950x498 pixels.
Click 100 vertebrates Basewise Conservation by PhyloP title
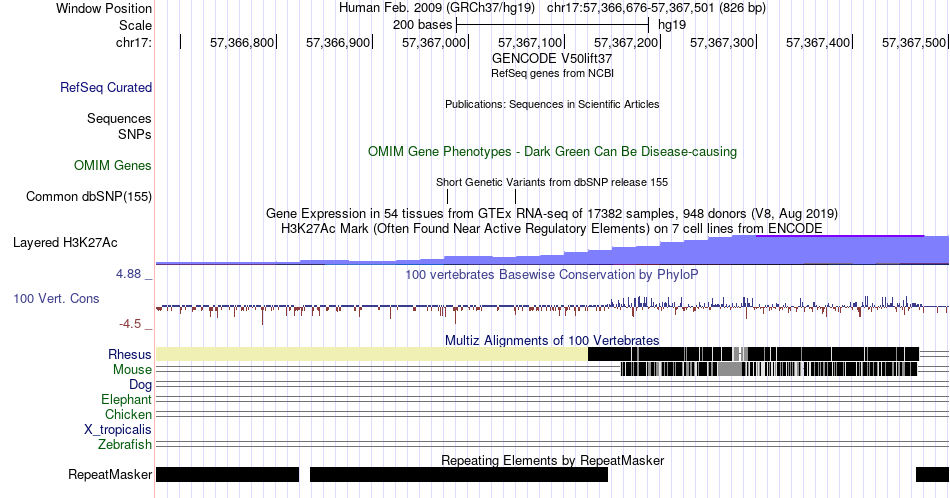click(552, 274)
